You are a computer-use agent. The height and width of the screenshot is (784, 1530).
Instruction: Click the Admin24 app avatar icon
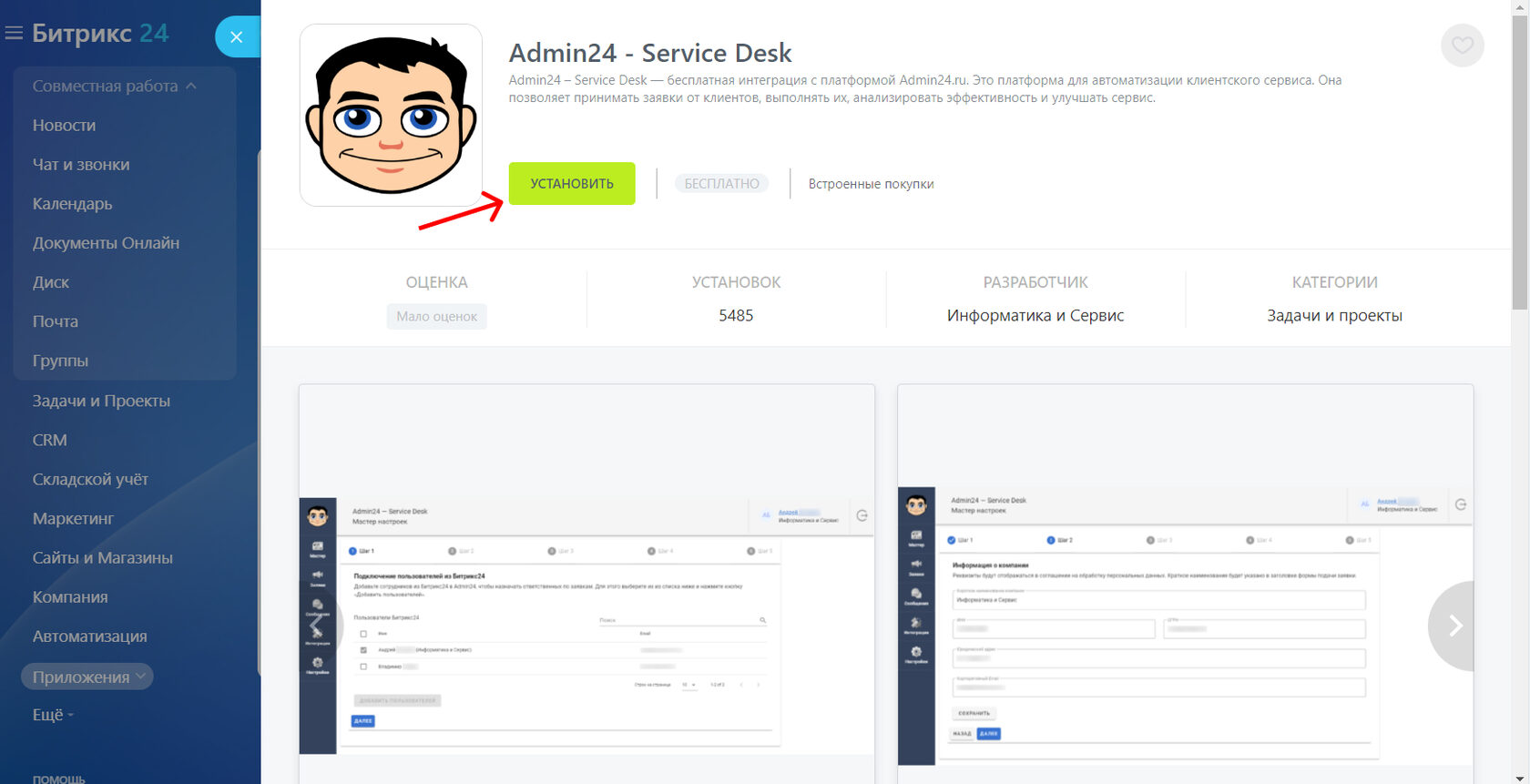[x=391, y=115]
